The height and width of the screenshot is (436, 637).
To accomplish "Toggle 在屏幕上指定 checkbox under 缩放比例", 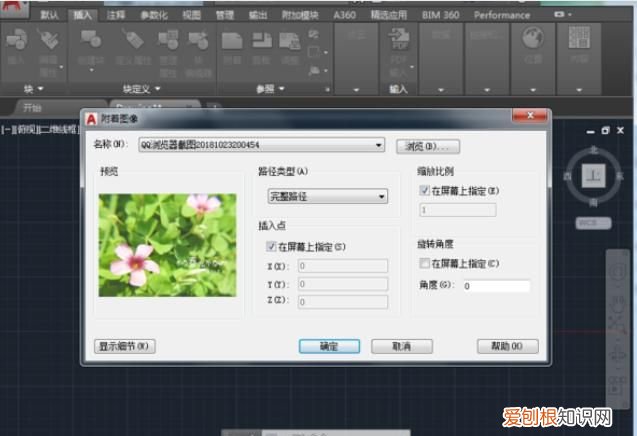I will [x=424, y=190].
